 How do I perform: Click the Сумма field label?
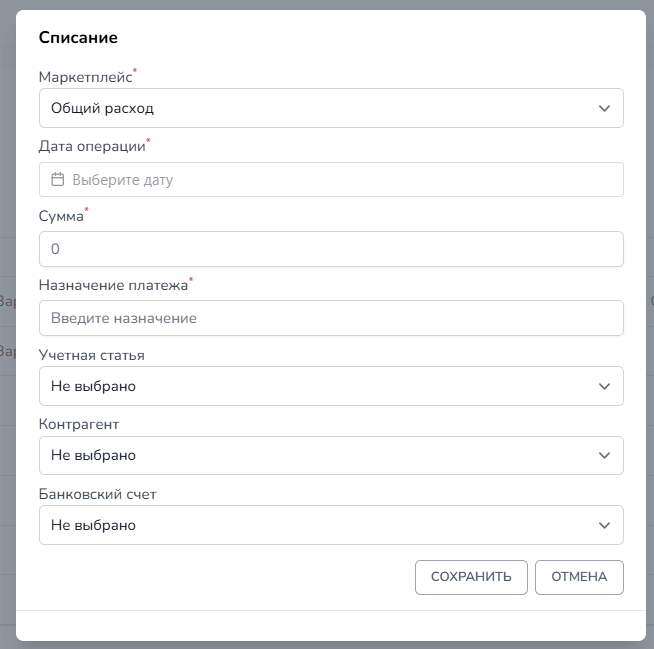point(61,216)
